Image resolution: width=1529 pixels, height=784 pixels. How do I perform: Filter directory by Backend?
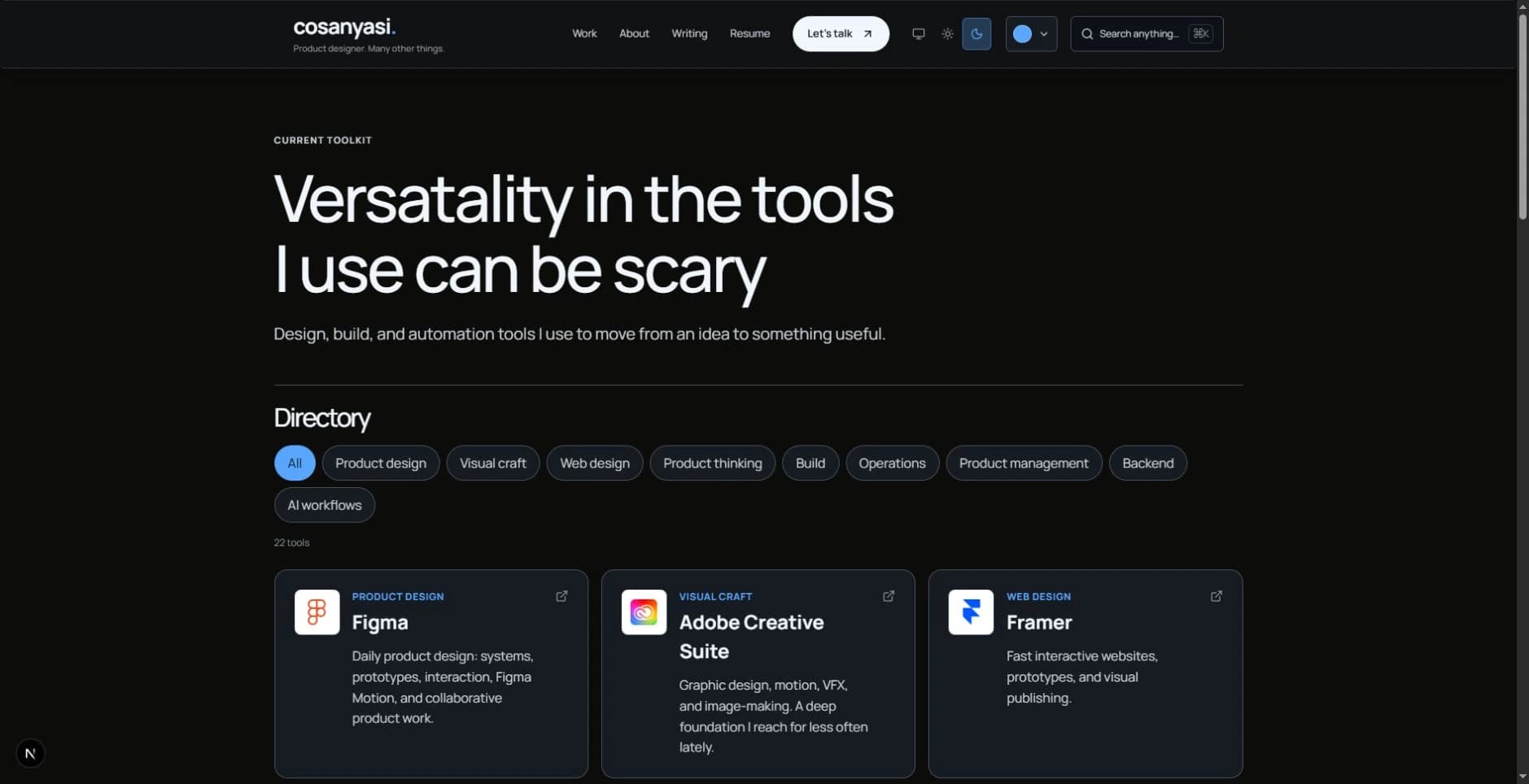point(1148,463)
